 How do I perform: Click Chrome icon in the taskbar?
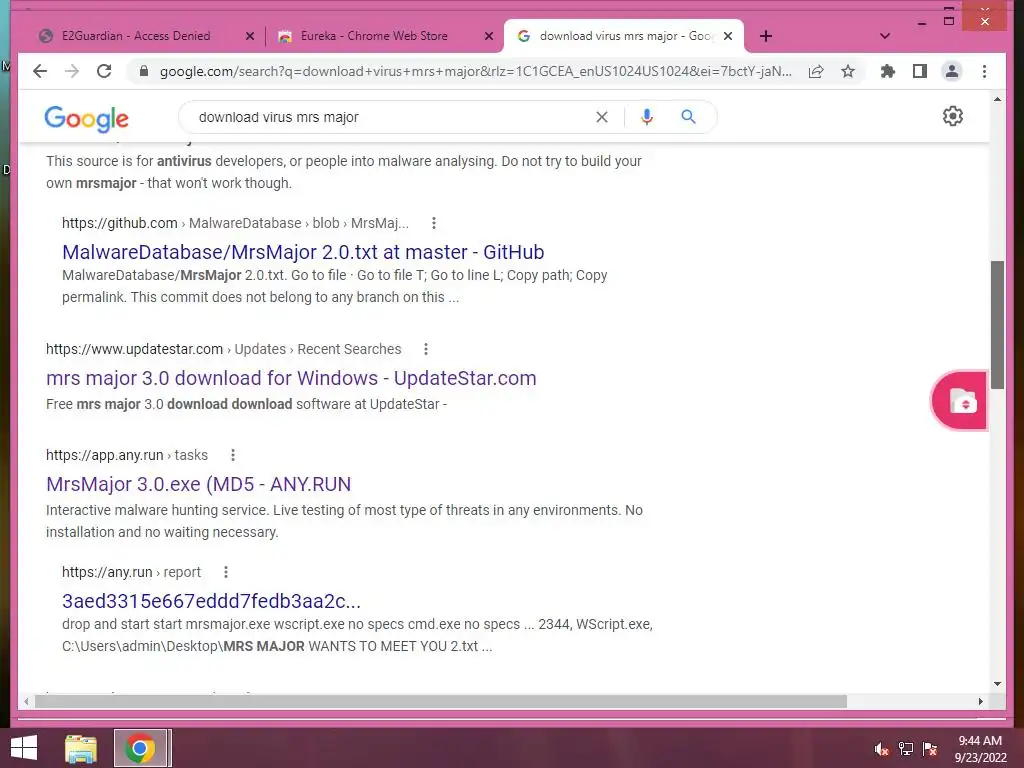click(x=140, y=748)
